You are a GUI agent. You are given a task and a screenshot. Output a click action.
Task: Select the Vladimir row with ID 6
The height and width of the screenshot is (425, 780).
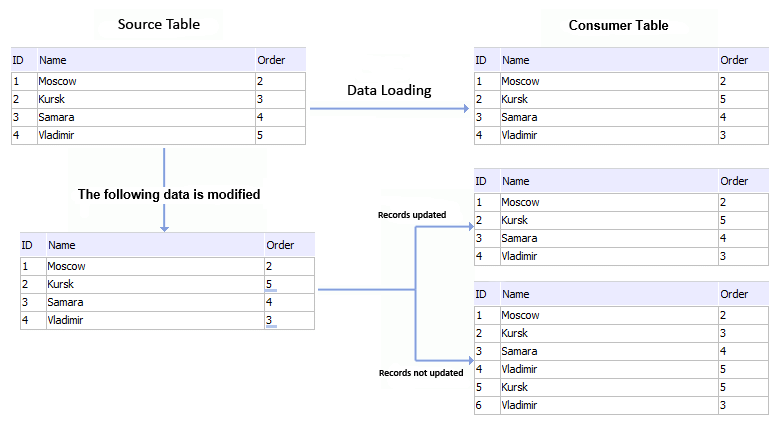tap(519, 405)
